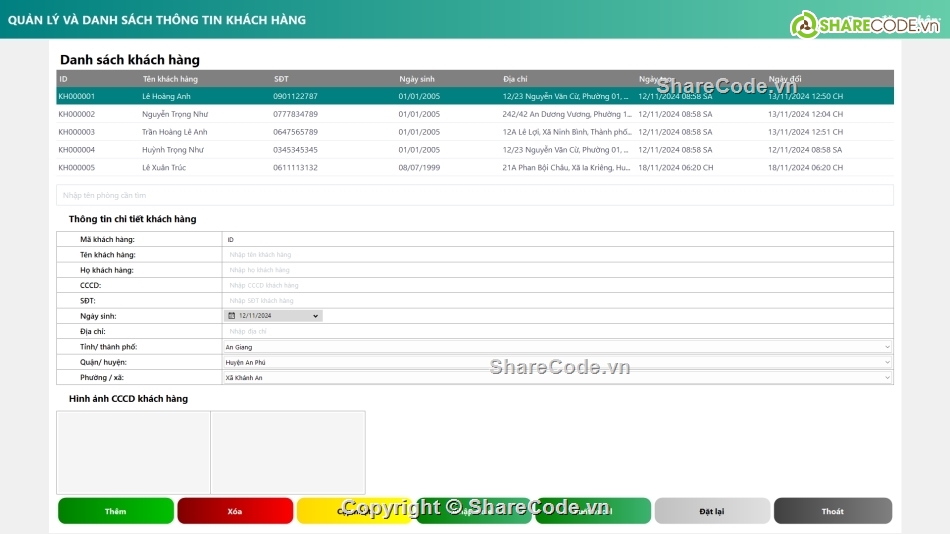Select row KH000001
Viewport: 950px width, 534px height.
pyautogui.click(x=475, y=96)
